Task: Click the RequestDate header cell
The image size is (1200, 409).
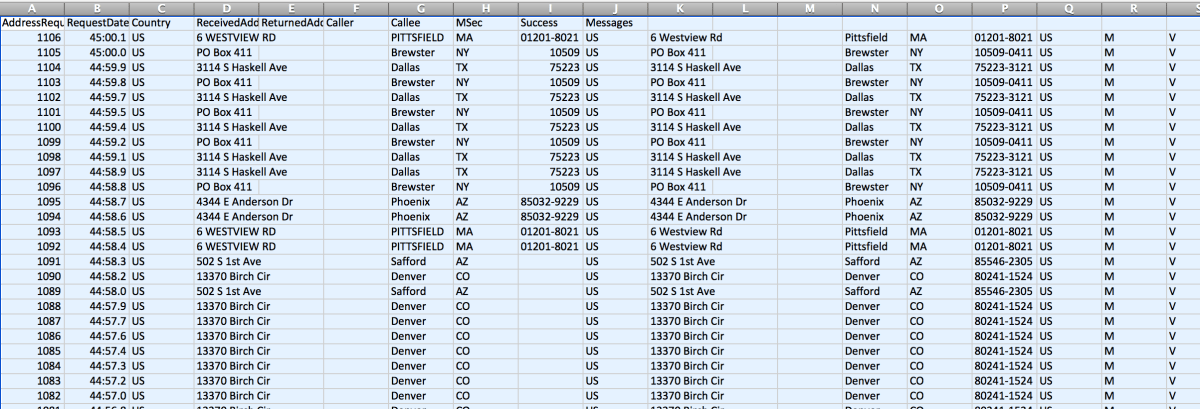Action: pyautogui.click(x=97, y=22)
